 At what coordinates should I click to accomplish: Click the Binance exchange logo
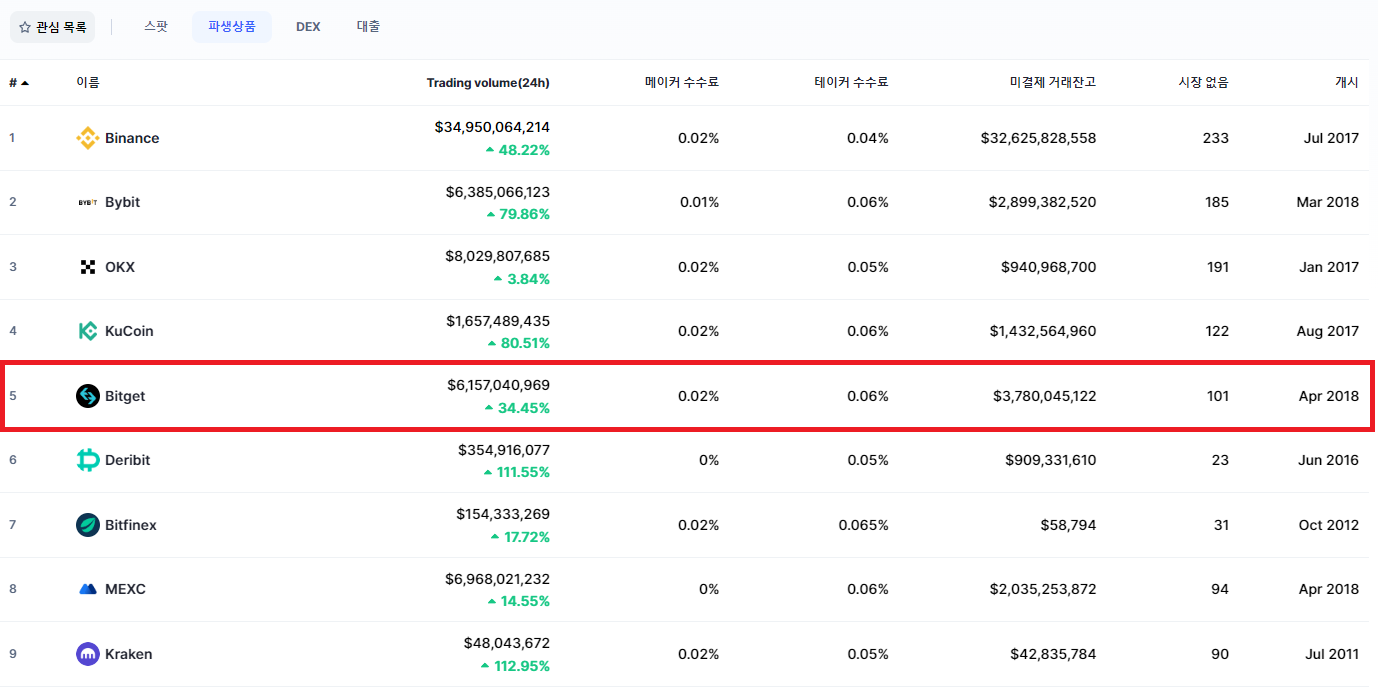[x=88, y=138]
